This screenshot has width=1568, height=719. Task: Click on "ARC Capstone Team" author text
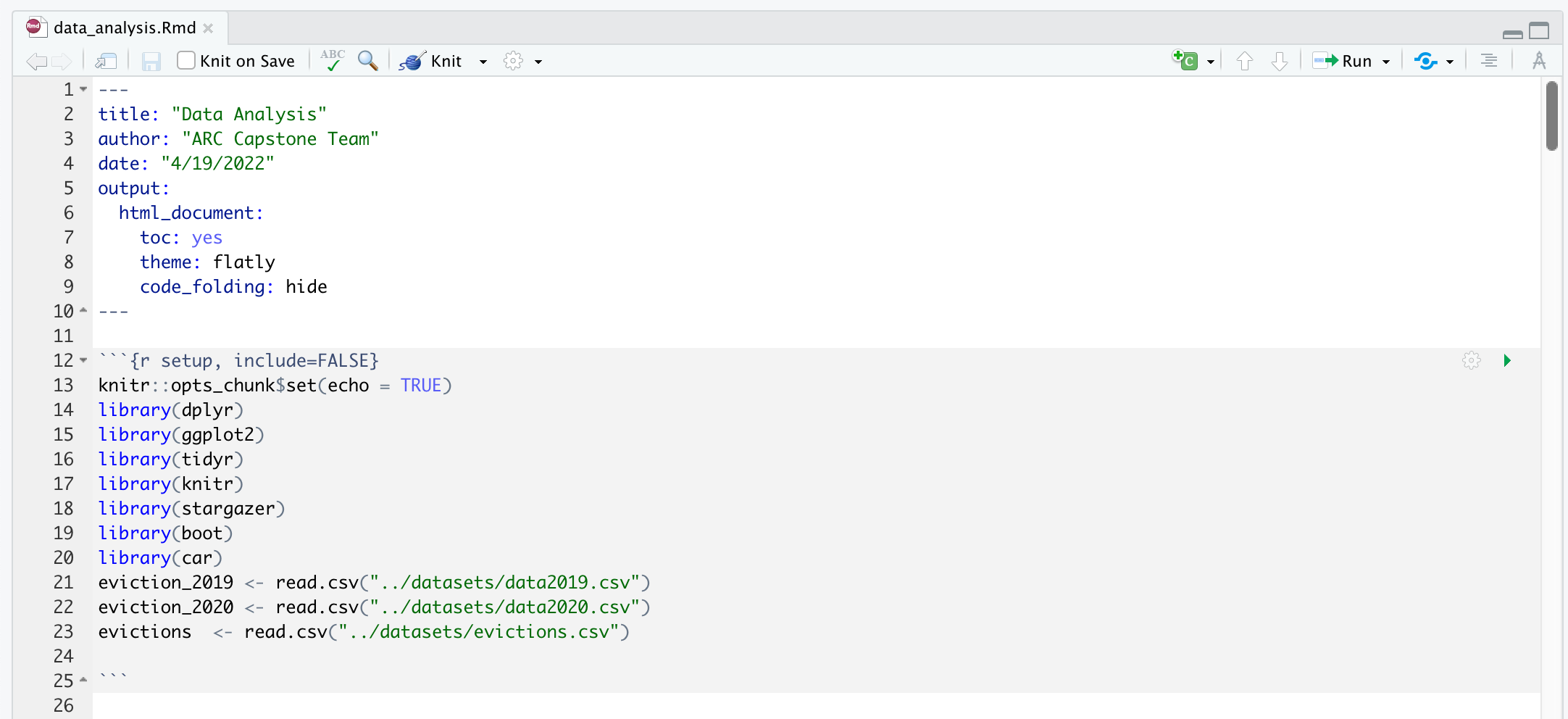pyautogui.click(x=280, y=139)
